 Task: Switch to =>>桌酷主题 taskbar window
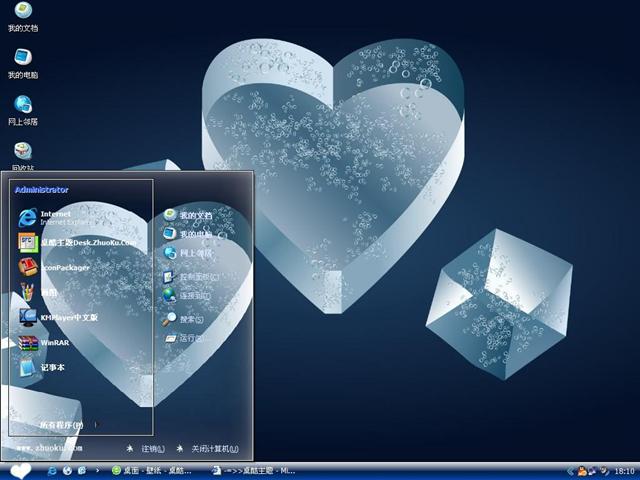(x=254, y=471)
